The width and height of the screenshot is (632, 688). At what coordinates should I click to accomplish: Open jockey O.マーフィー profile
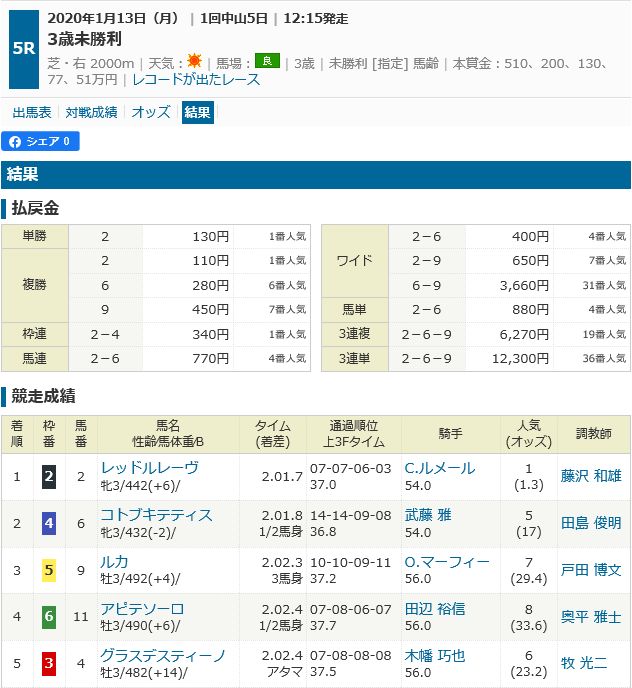(x=446, y=562)
